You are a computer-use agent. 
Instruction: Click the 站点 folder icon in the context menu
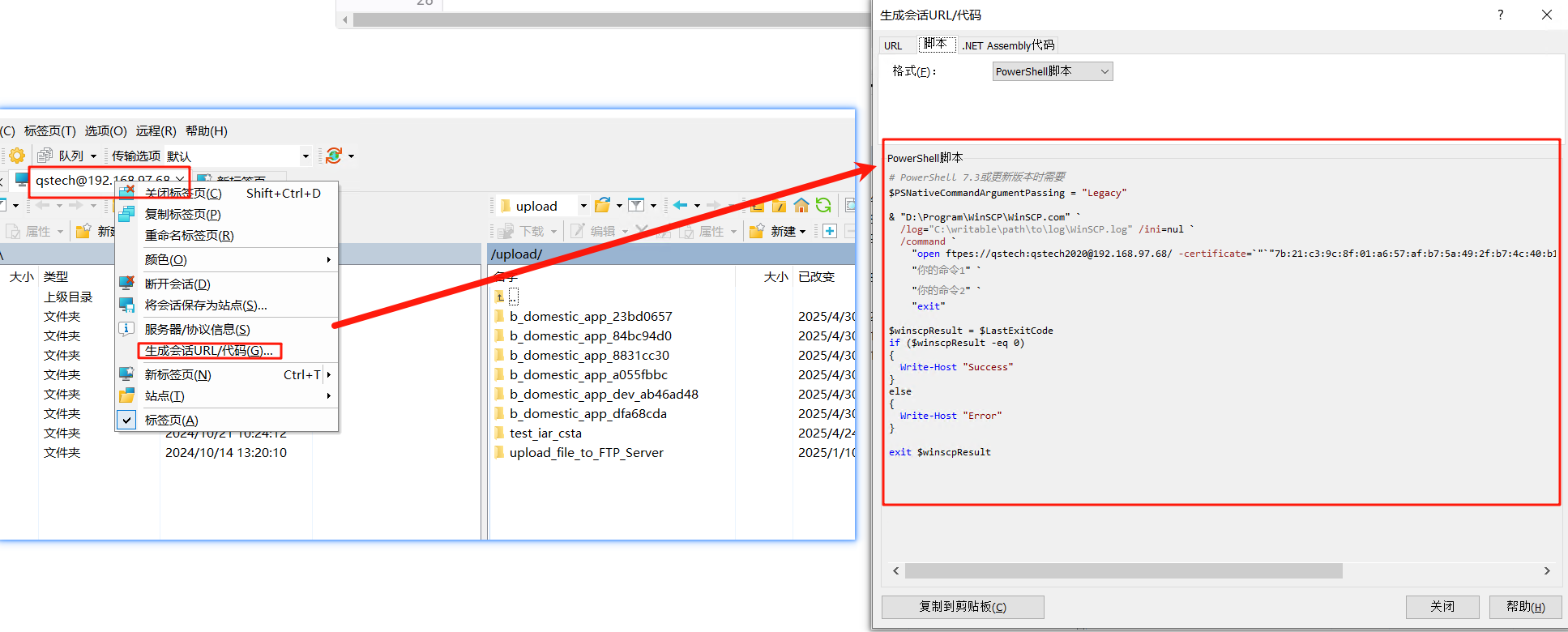(127, 395)
